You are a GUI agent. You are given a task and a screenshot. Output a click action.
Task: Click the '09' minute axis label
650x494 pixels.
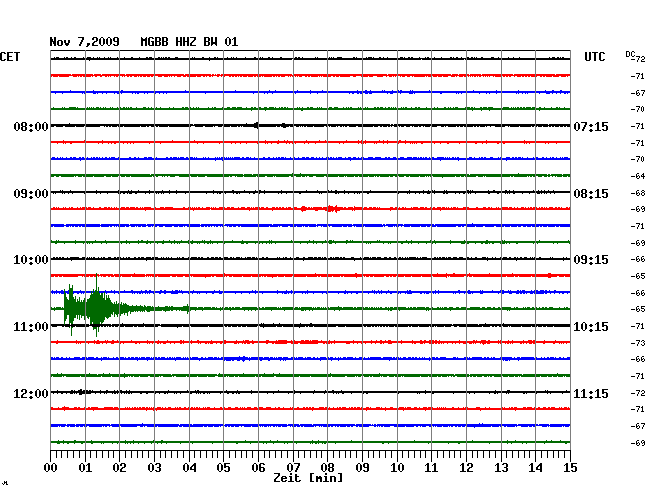point(362,467)
